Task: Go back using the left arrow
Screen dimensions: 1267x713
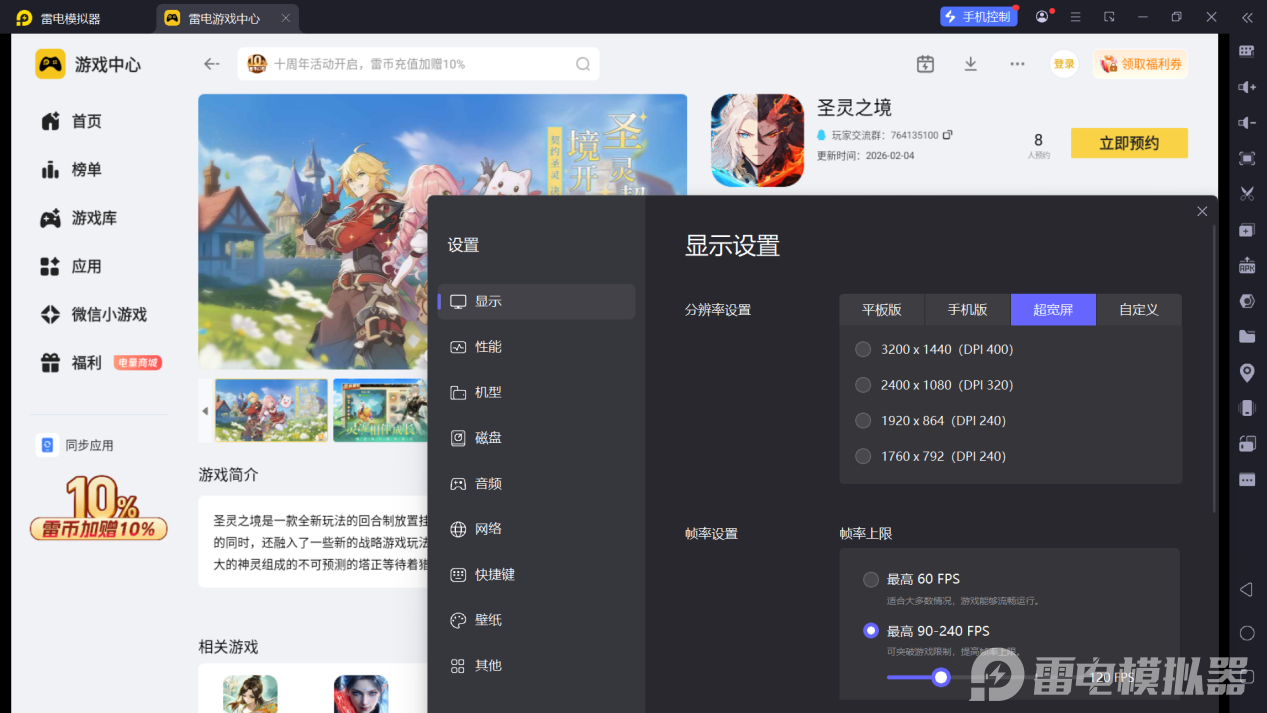Action: click(211, 63)
